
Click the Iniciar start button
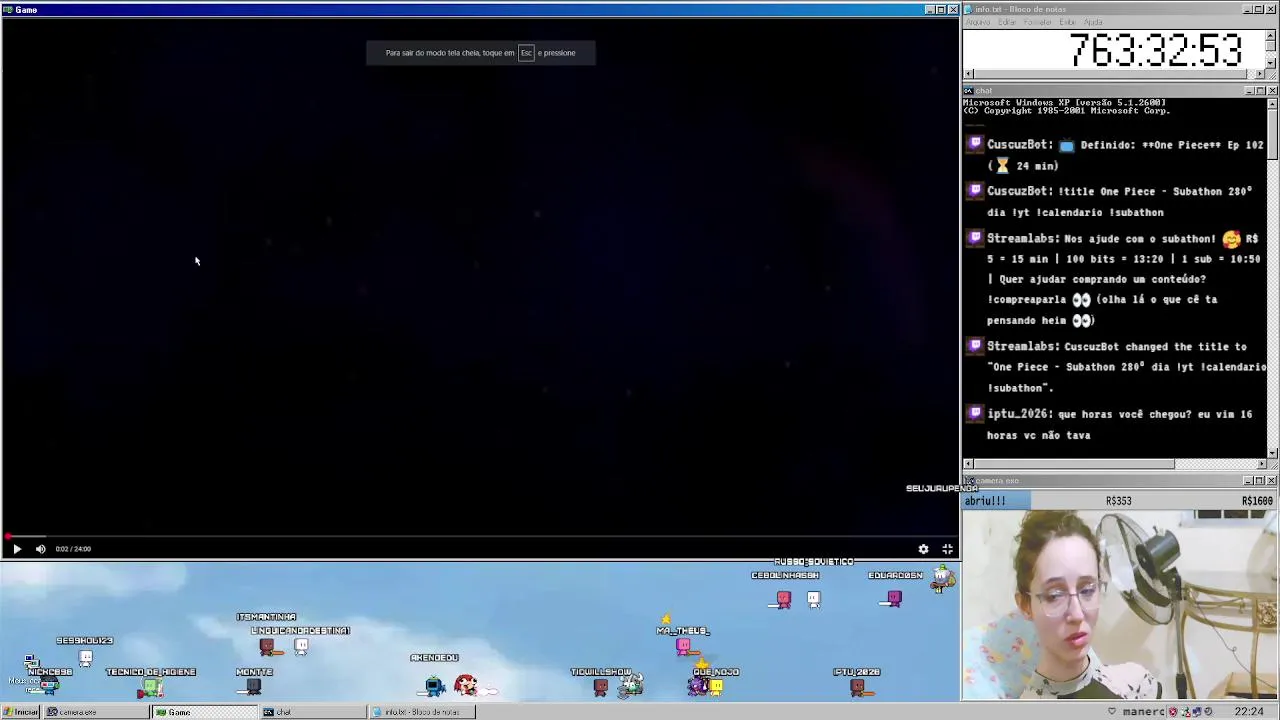pyautogui.click(x=20, y=712)
